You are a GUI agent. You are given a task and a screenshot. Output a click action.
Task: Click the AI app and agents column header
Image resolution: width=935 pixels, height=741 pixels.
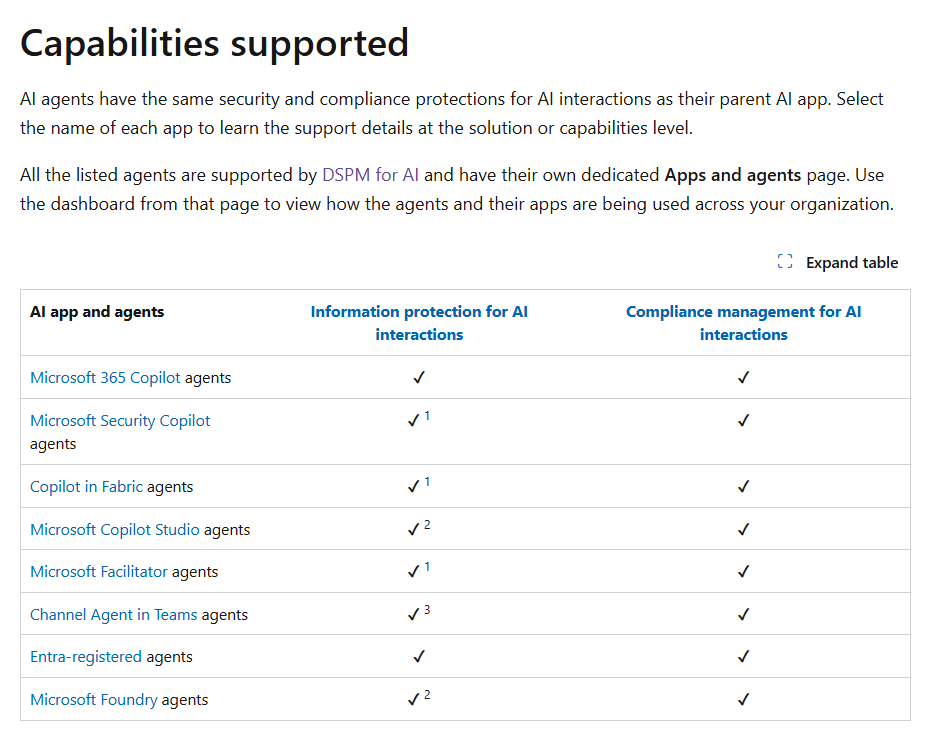point(97,312)
